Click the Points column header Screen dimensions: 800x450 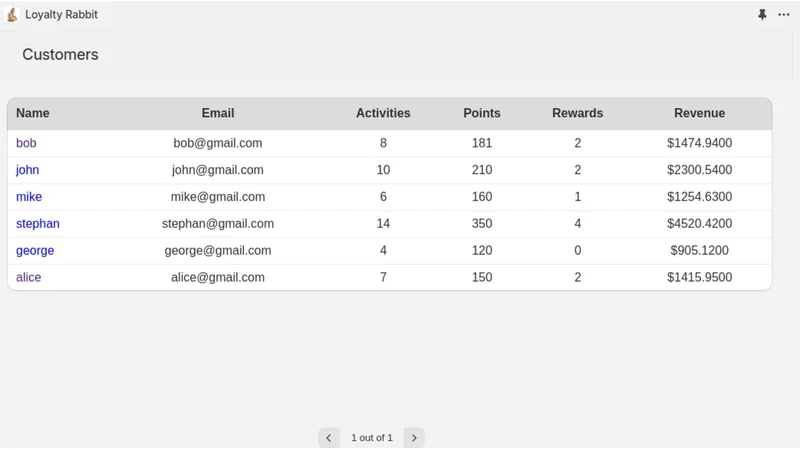pos(482,113)
